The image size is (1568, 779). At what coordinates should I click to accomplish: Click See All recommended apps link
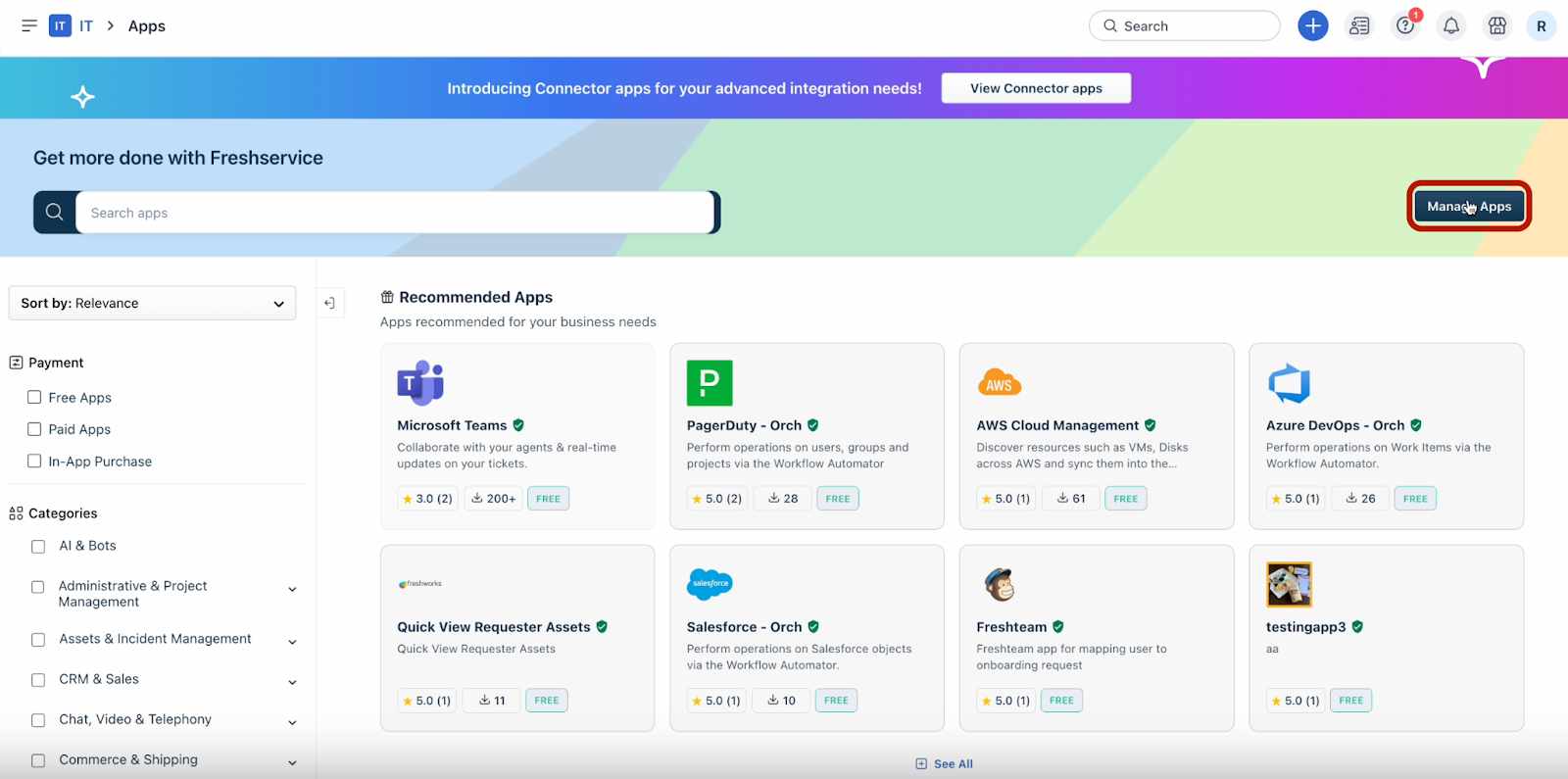click(944, 763)
